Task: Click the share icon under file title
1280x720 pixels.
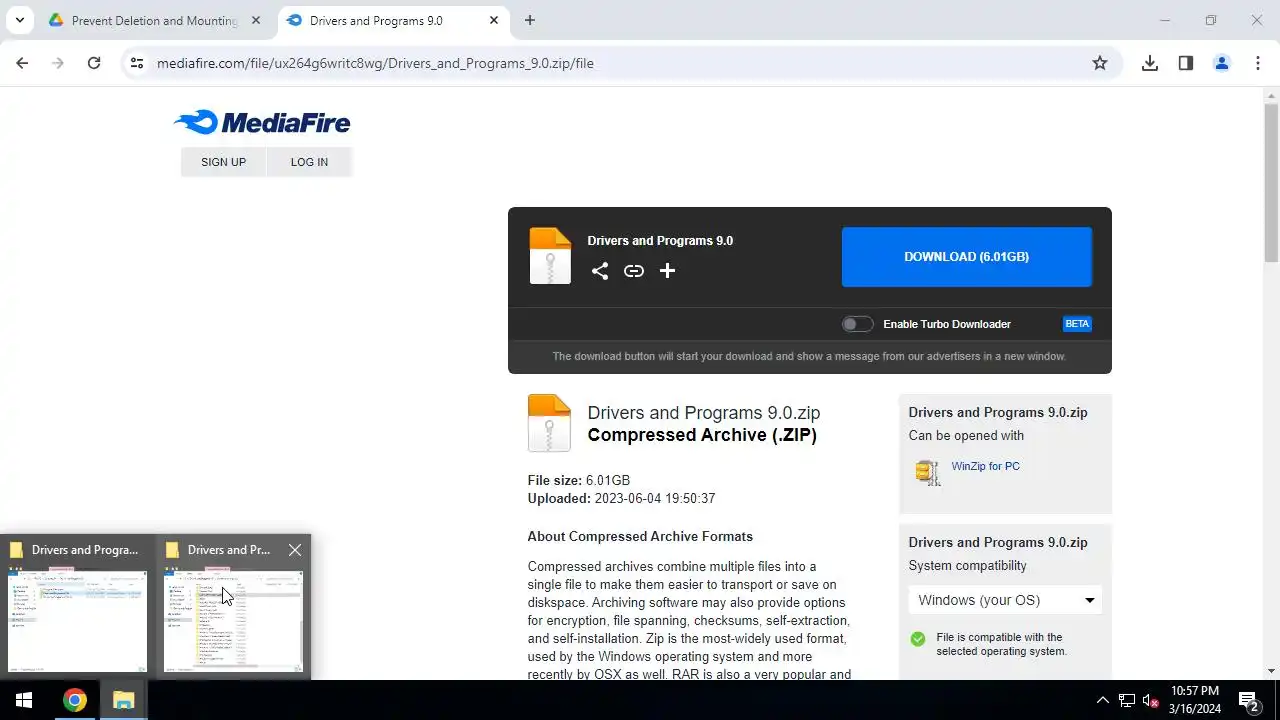Action: pyautogui.click(x=599, y=271)
